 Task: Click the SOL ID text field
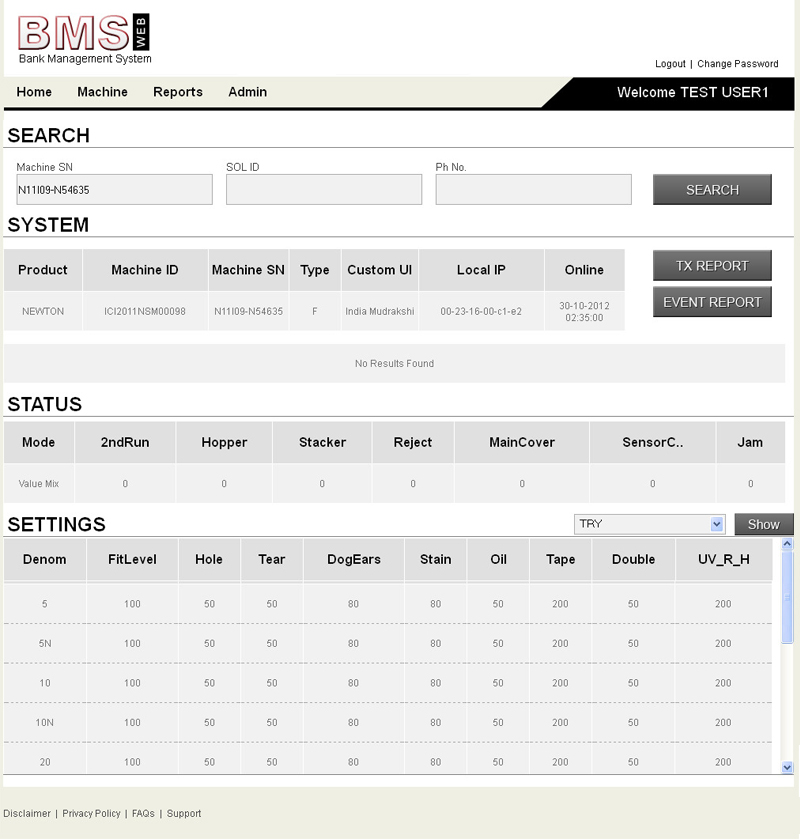(x=324, y=190)
